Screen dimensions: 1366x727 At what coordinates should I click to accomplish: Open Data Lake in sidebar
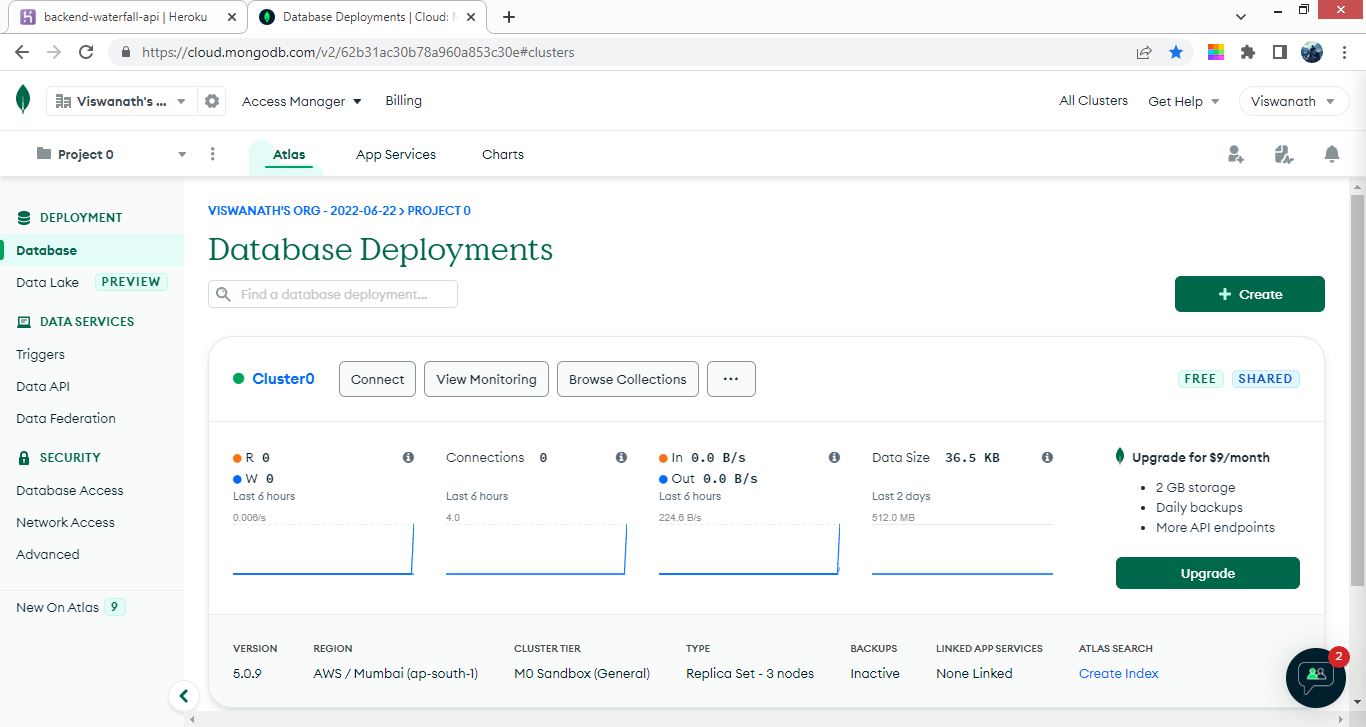tap(47, 282)
